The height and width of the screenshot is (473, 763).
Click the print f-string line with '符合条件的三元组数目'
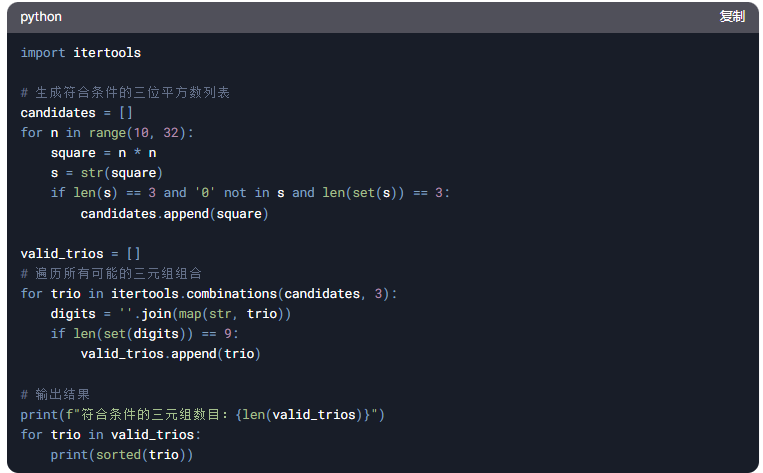[202, 415]
